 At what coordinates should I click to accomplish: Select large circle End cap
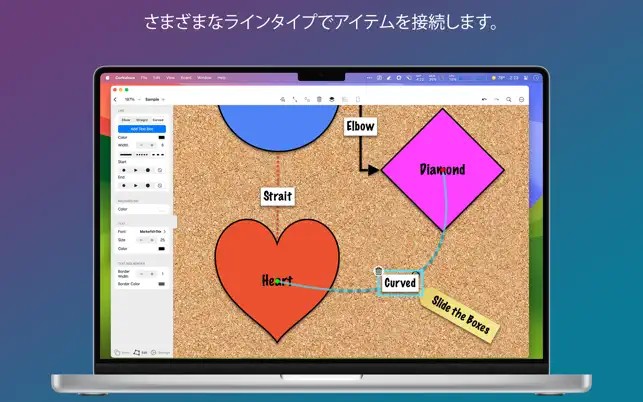[148, 185]
